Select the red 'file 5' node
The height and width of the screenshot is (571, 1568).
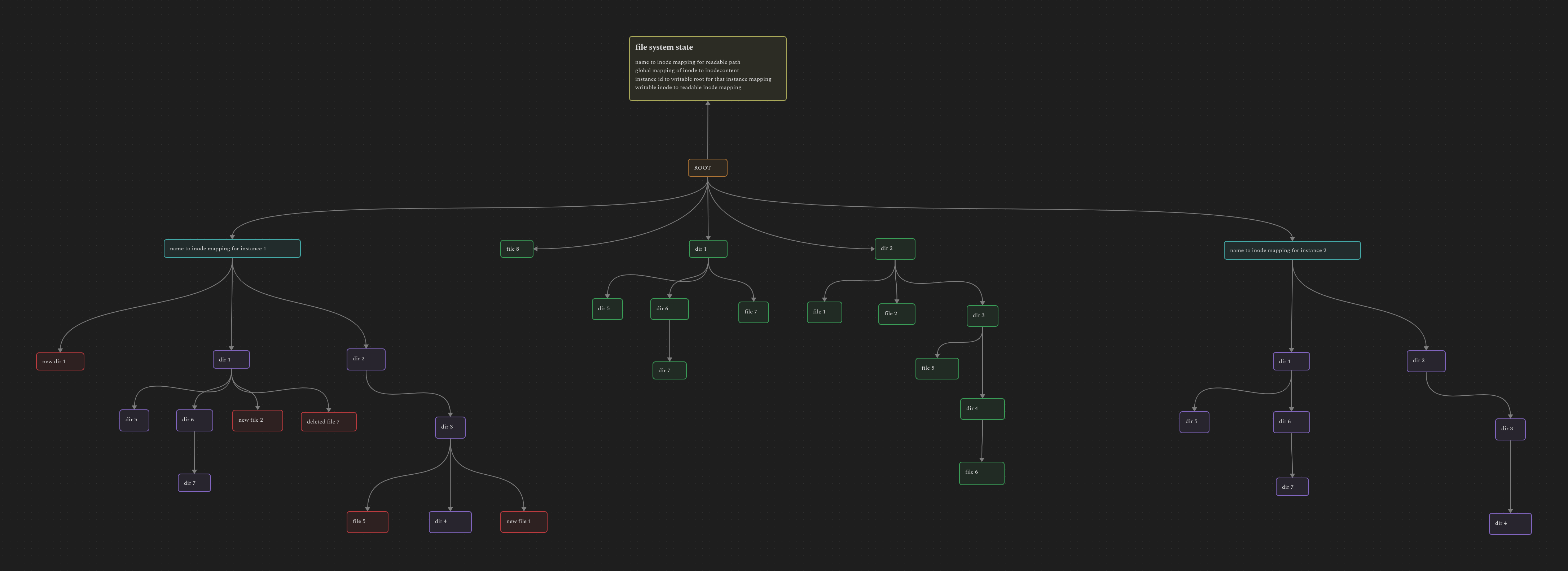(x=368, y=522)
